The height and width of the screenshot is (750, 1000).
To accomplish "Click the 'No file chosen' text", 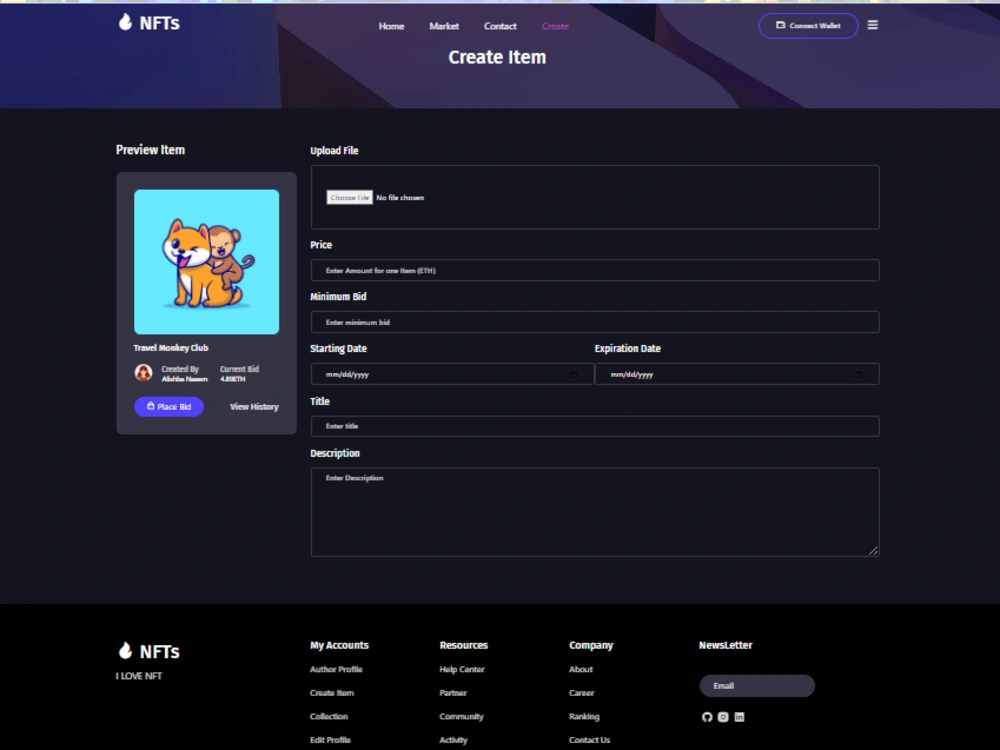I will tap(400, 198).
